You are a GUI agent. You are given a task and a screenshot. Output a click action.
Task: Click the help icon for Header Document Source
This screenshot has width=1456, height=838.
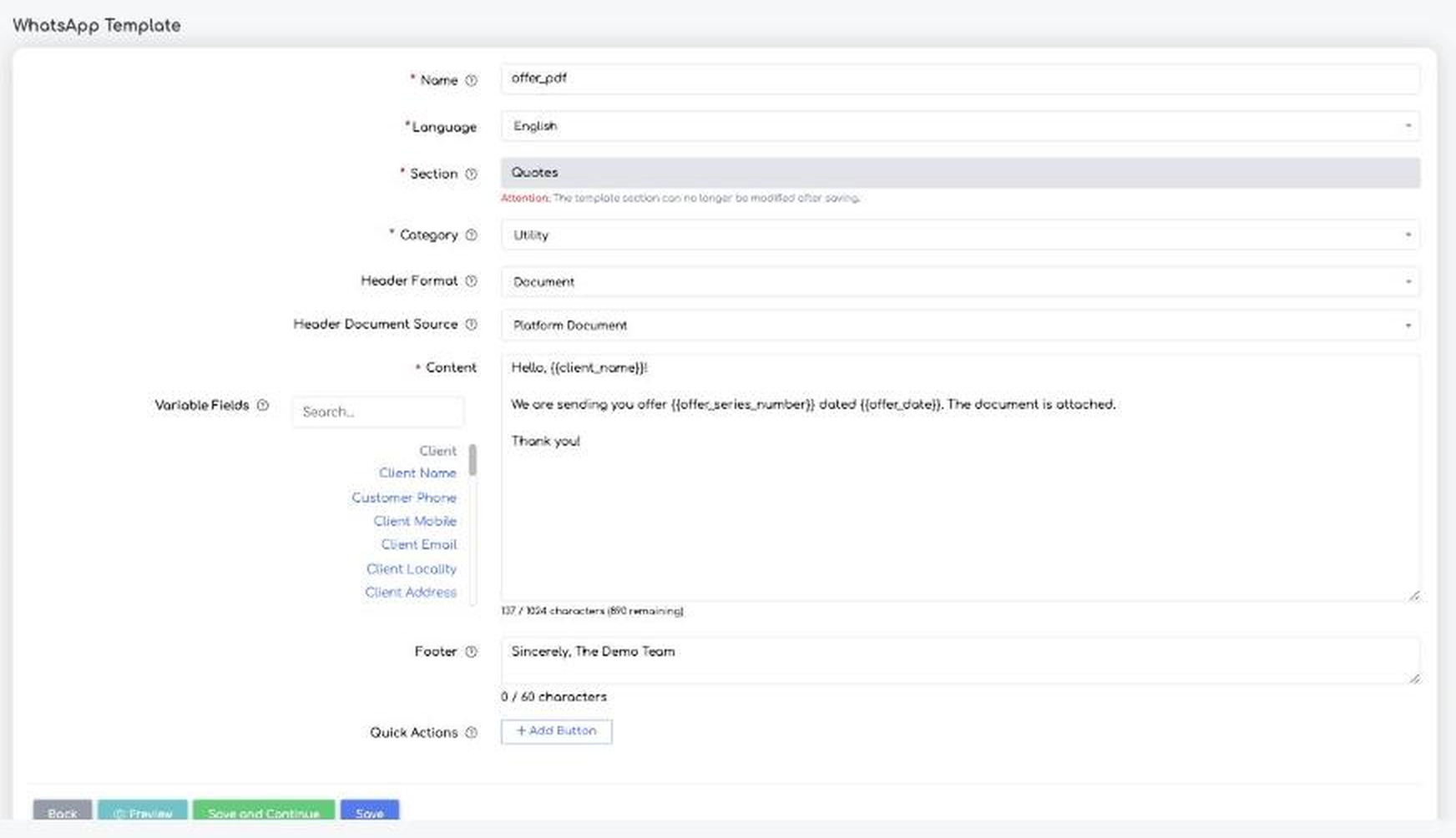tap(471, 324)
